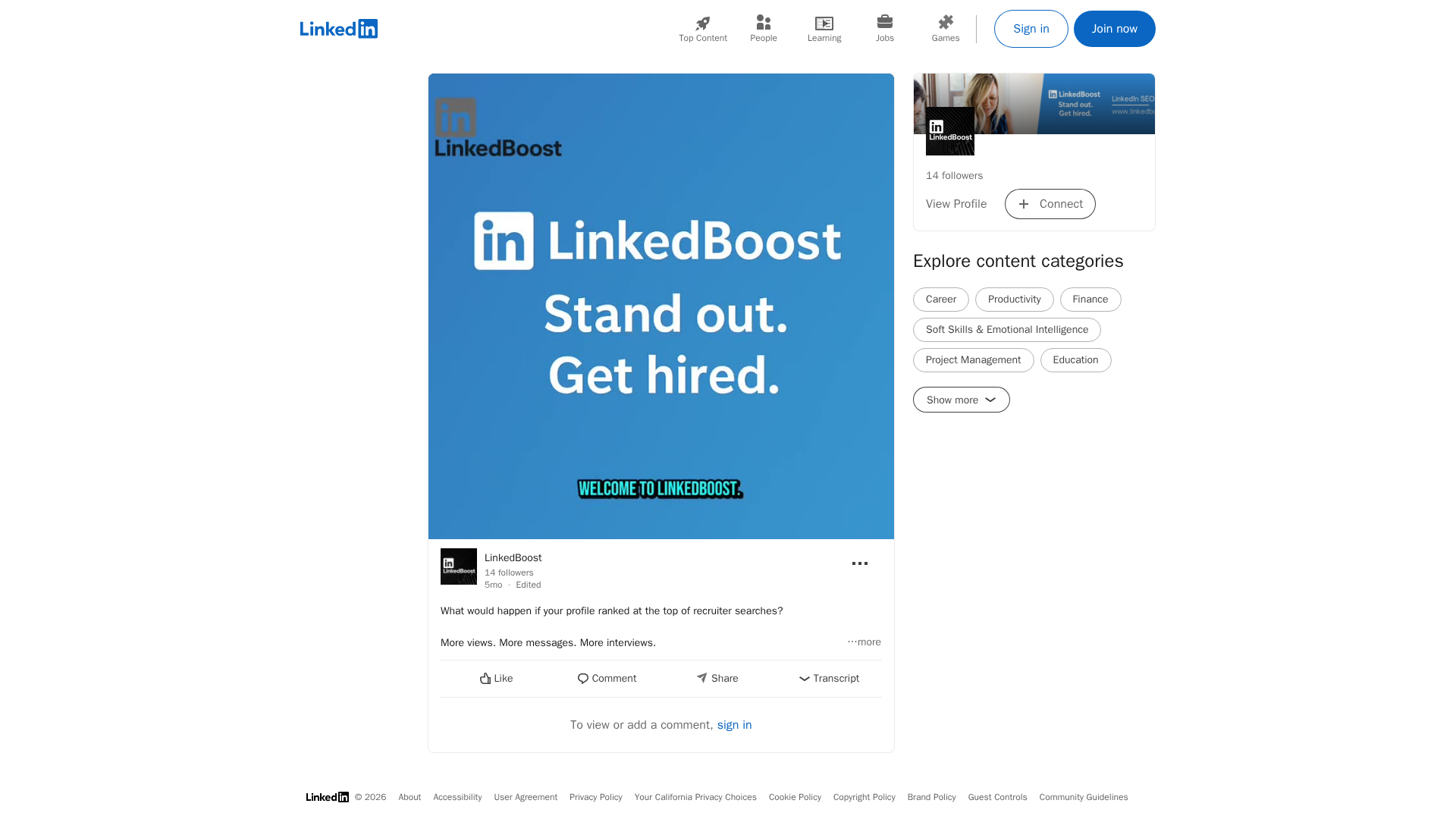Click the LinkedIn logo in header
1456x819 pixels.
(338, 29)
